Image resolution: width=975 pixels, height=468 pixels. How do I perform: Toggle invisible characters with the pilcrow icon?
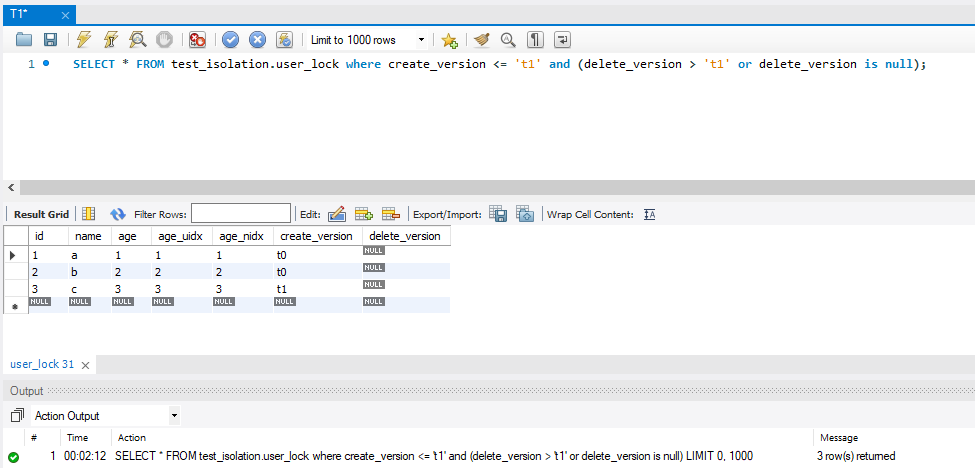(535, 40)
